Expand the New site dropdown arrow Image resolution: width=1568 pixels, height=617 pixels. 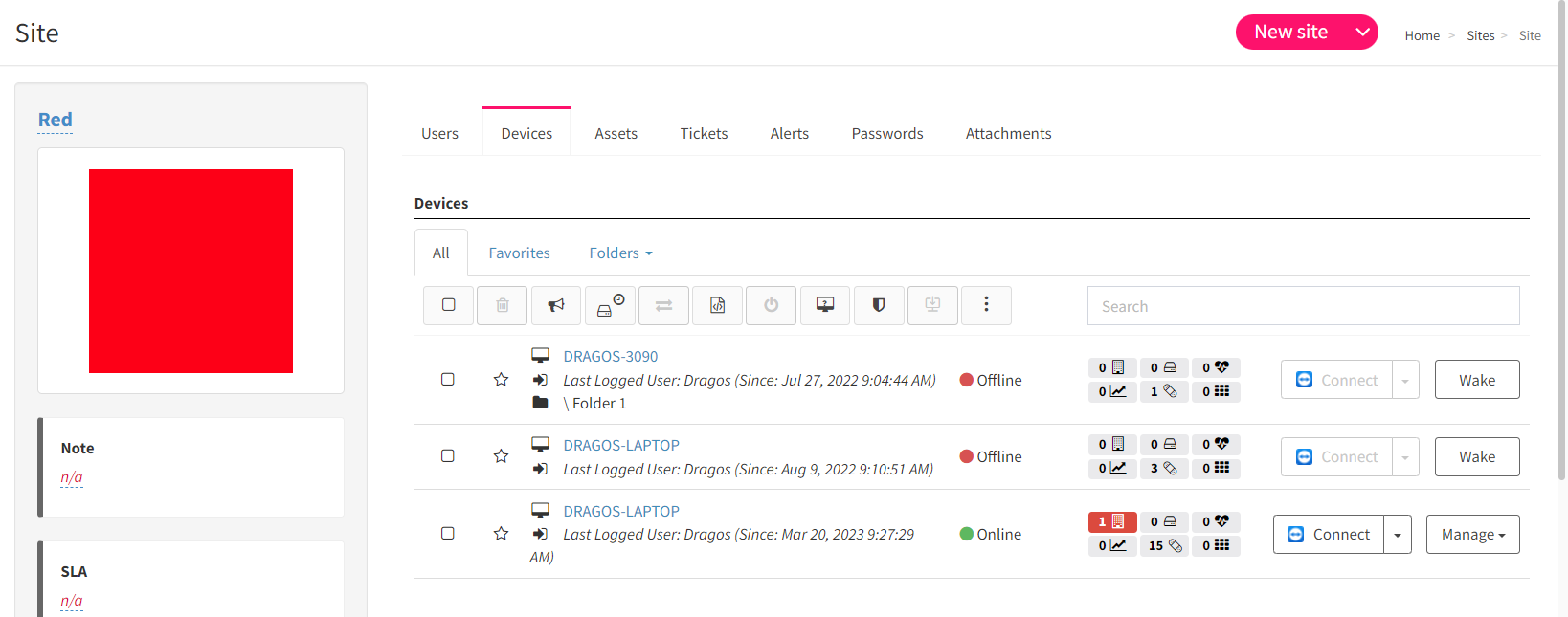1363,33
